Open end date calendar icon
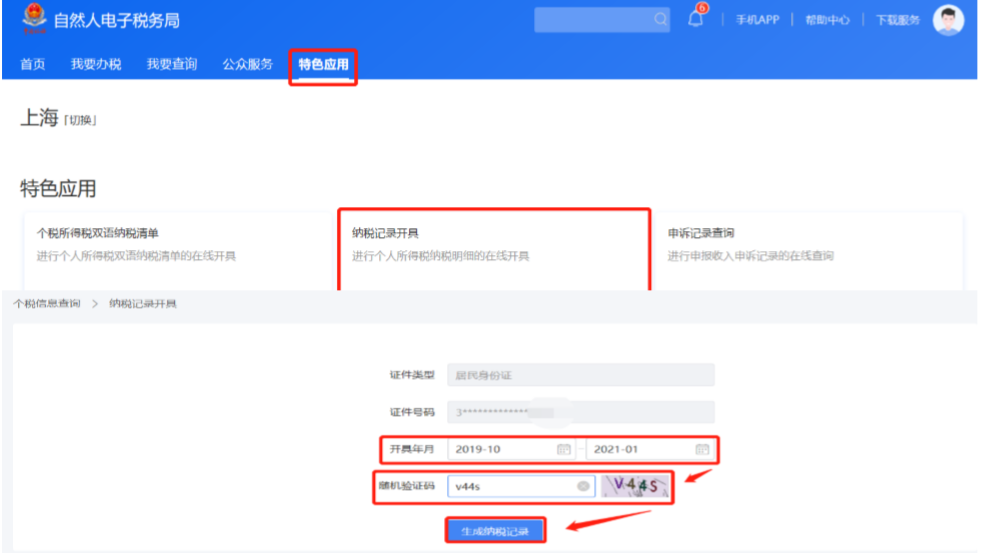Screen dimensions: 993x553 [x=702, y=449]
